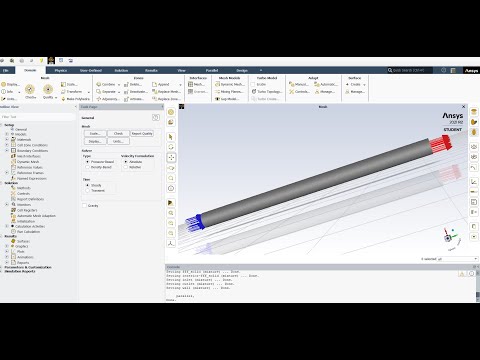This screenshot has height=360, width=480.
Task: Switch to the Solution ribbon tab
Action: point(121,70)
